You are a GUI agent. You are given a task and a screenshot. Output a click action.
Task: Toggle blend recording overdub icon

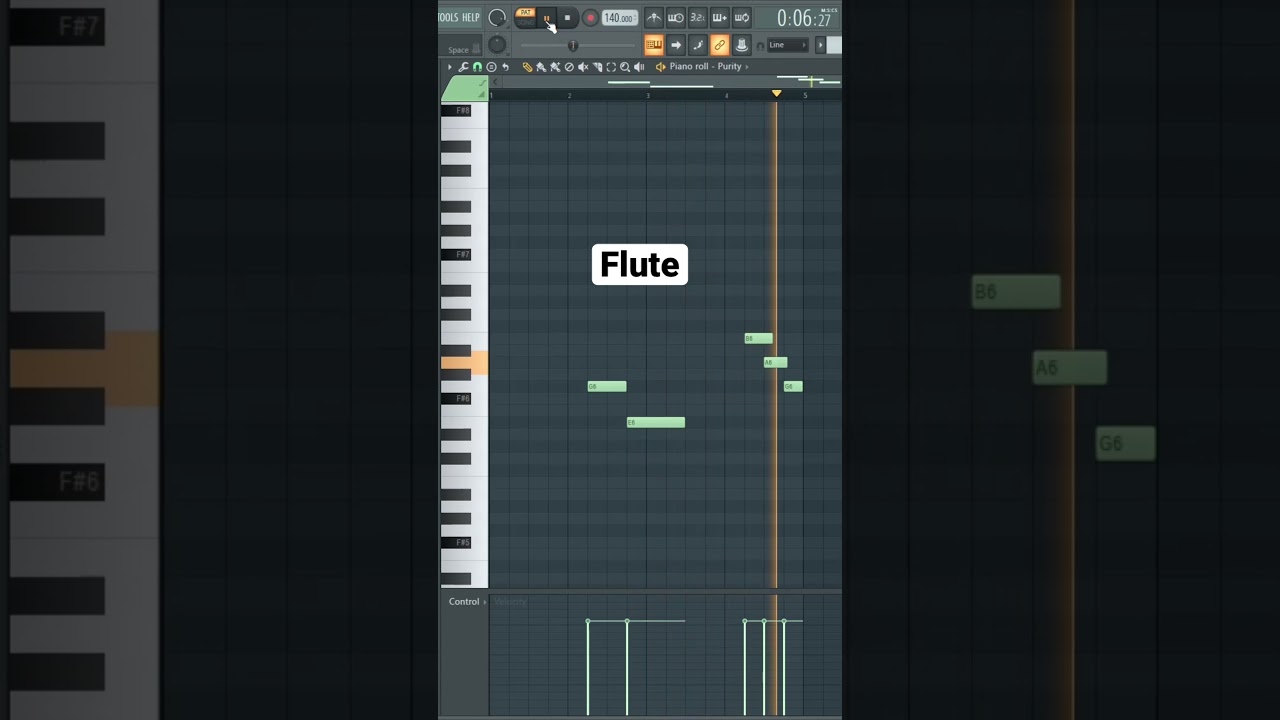click(720, 18)
